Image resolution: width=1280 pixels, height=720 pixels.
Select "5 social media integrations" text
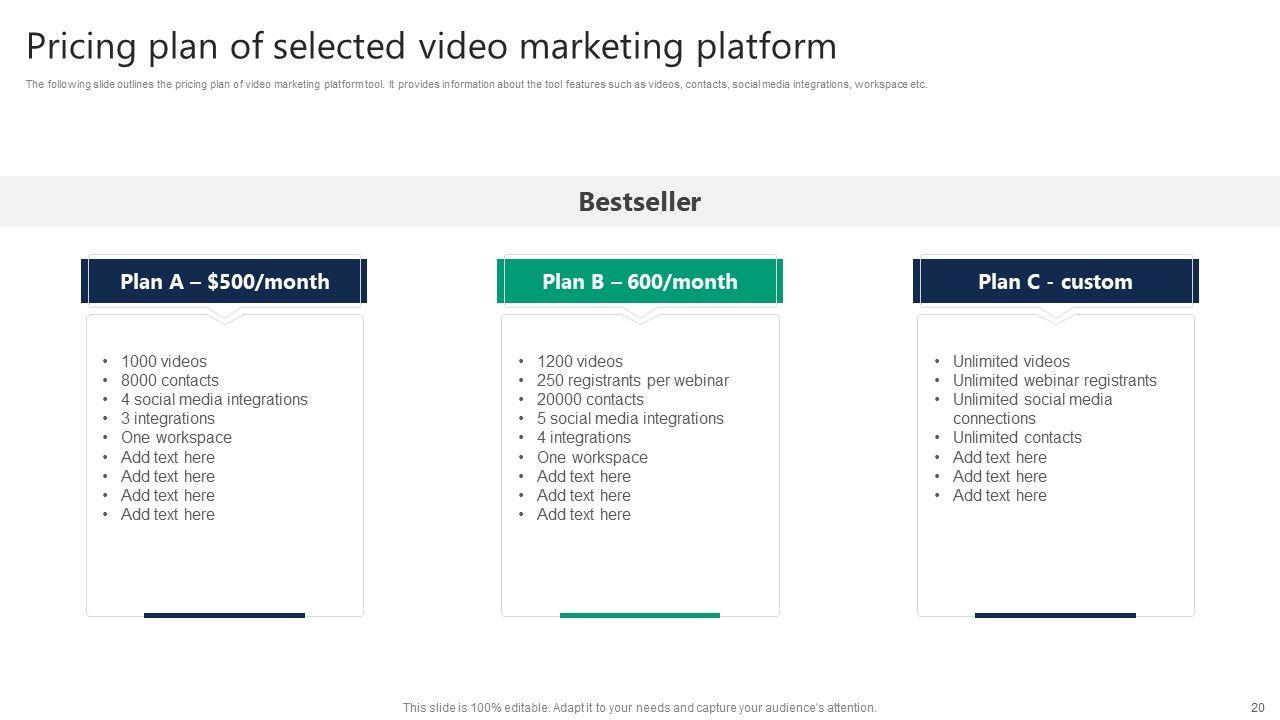(630, 418)
